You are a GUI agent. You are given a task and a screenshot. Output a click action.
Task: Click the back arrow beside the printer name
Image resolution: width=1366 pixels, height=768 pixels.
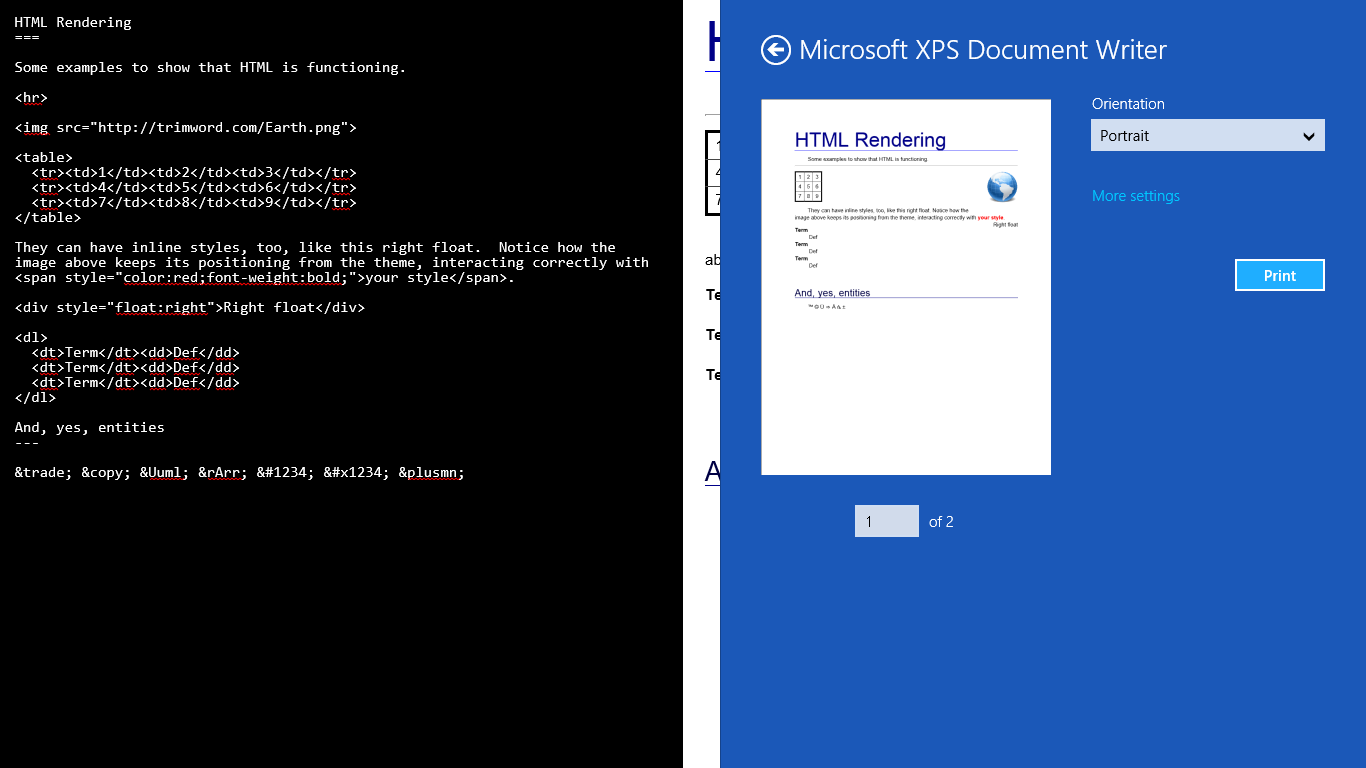click(775, 50)
